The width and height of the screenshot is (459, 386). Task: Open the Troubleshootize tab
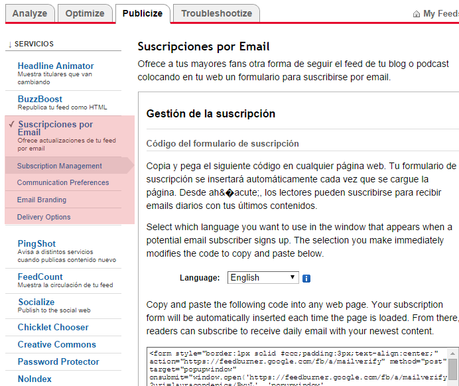pyautogui.click(x=217, y=14)
